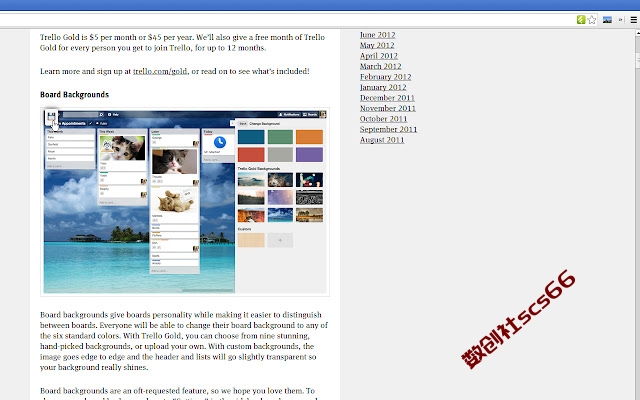Open the Chrome hamburger menu

click(633, 20)
